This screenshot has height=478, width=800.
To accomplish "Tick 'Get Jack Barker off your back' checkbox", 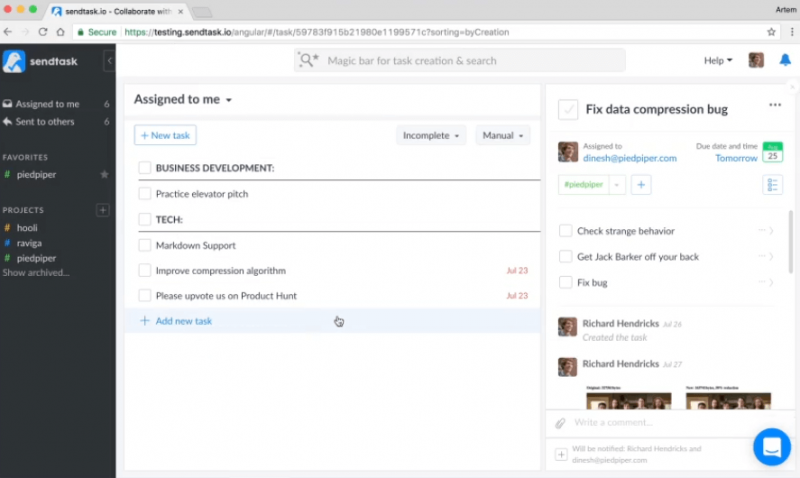I will pos(565,256).
